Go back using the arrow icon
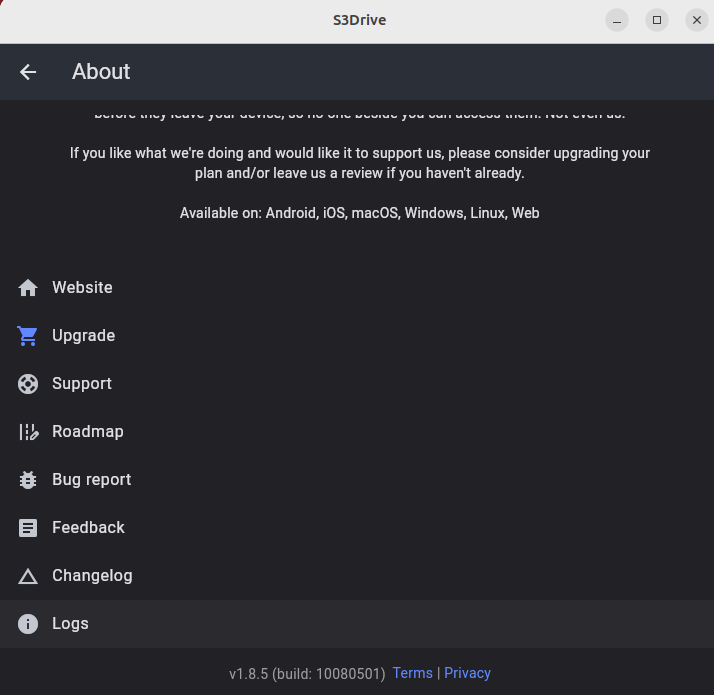This screenshot has height=695, width=714. pyautogui.click(x=28, y=72)
